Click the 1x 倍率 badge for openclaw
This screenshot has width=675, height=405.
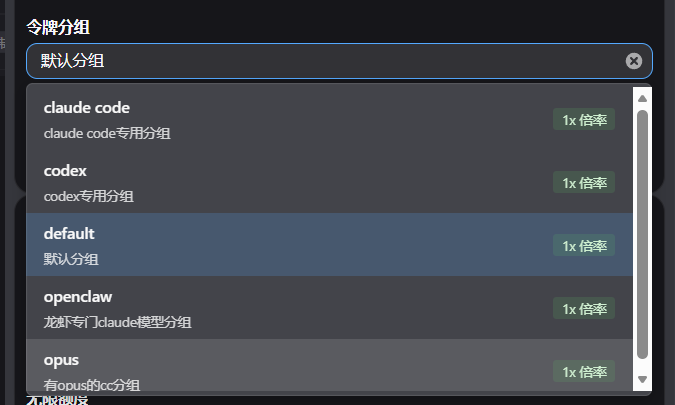click(x=584, y=308)
